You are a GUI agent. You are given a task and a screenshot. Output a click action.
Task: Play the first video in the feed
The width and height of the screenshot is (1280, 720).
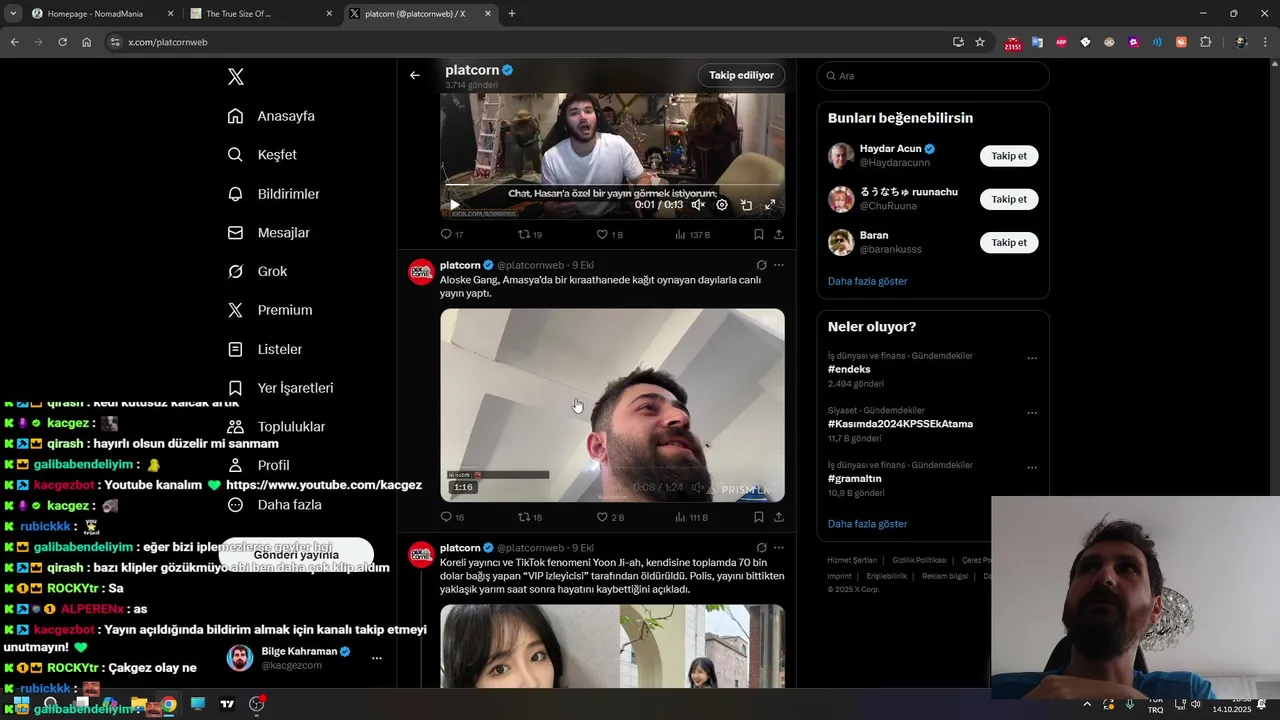[x=454, y=205]
